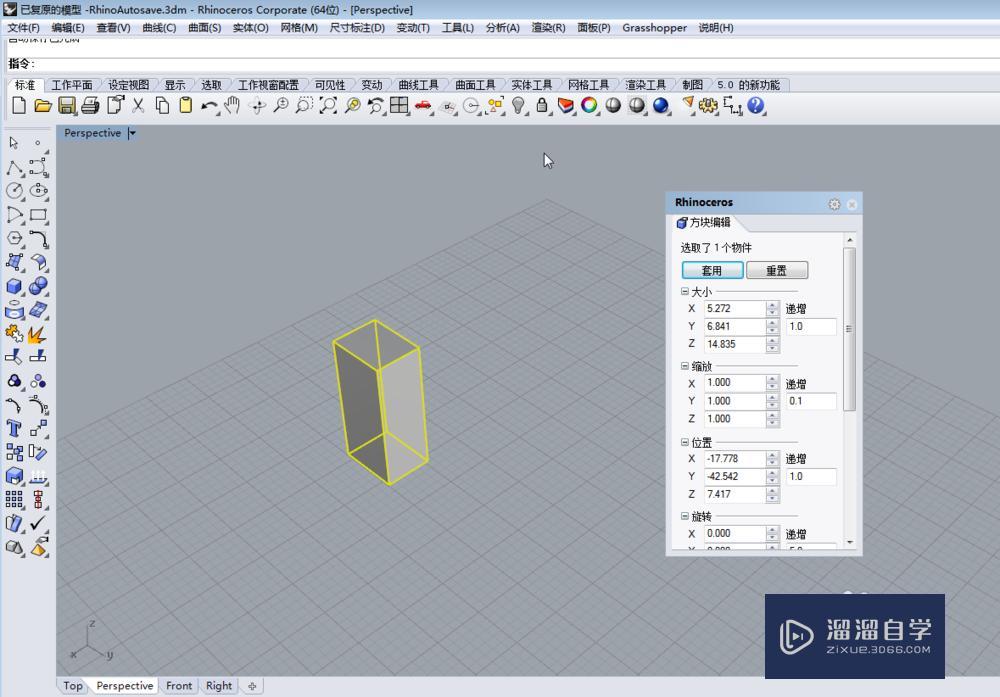The image size is (1000, 697).
Task: Click the checkmark icon in the left toolbar
Action: tap(38, 523)
